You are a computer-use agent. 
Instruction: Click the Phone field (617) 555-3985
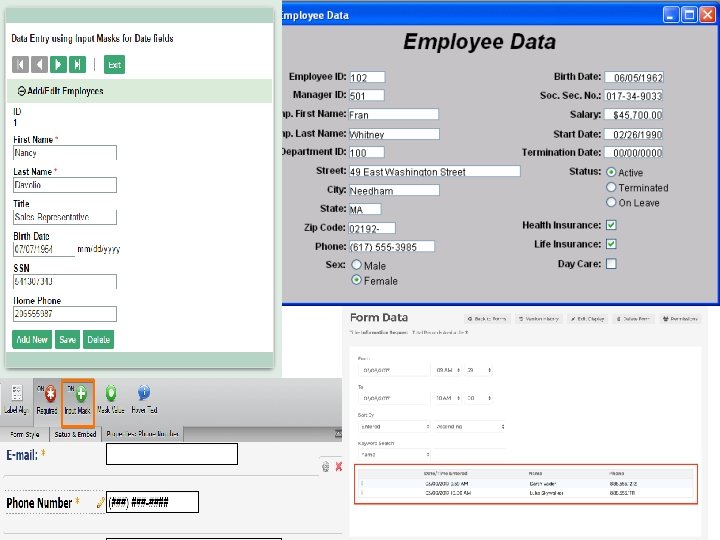[x=392, y=247]
